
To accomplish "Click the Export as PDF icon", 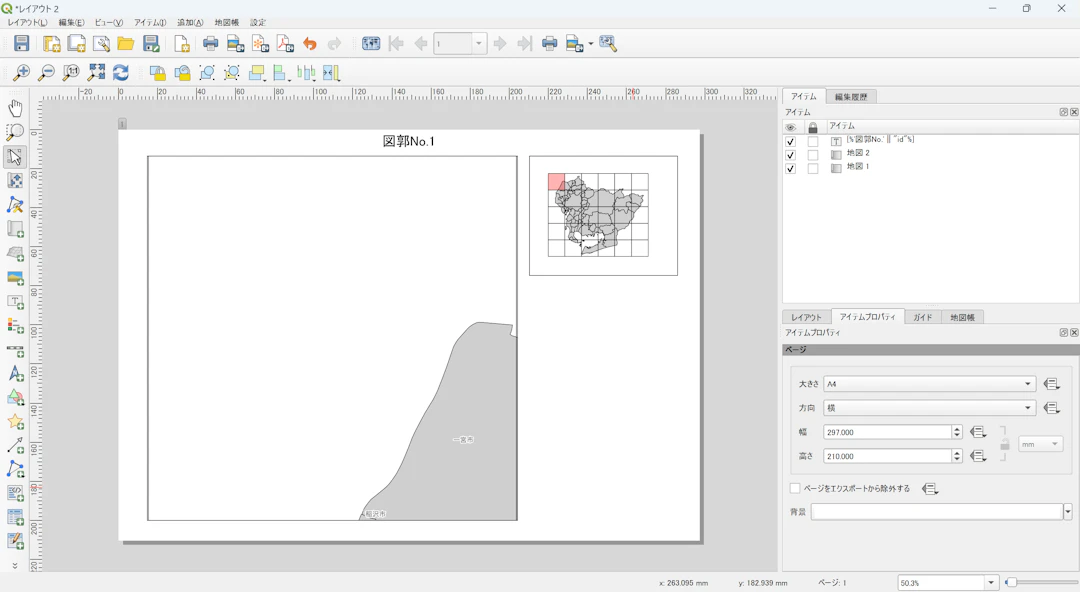I will coord(285,44).
